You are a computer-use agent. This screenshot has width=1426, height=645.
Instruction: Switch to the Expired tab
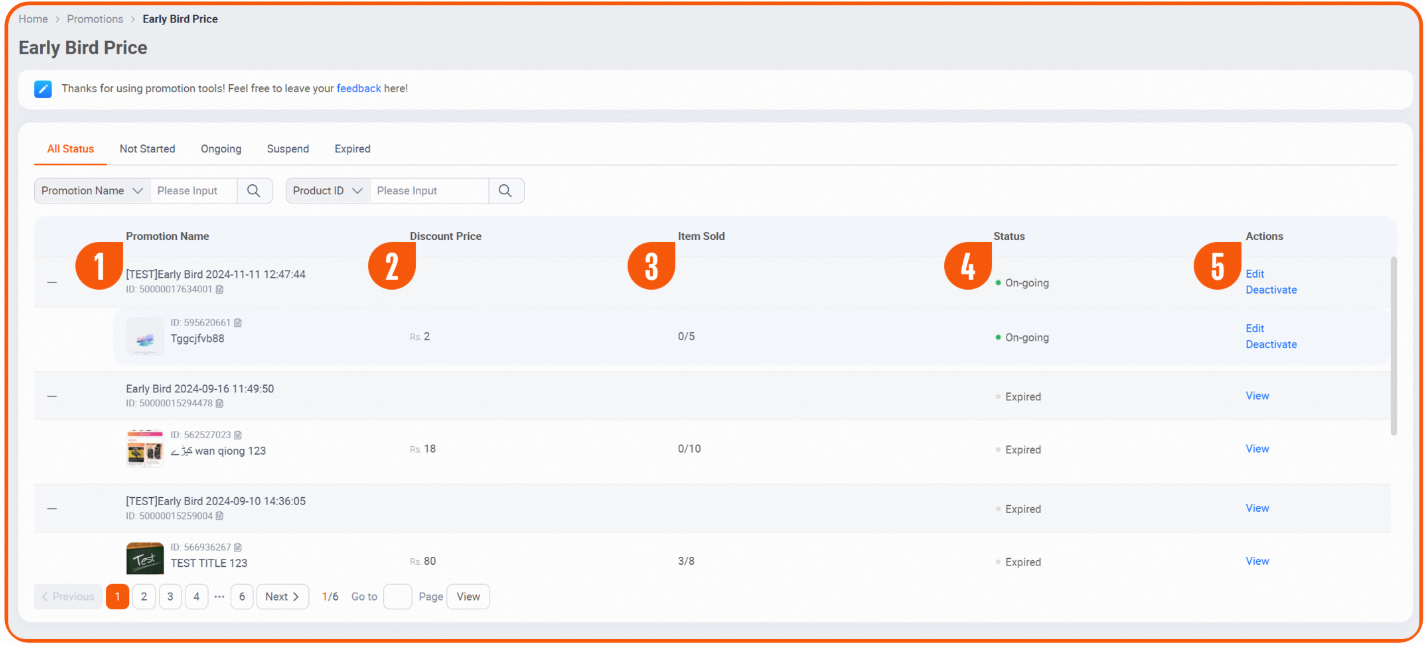(x=352, y=149)
